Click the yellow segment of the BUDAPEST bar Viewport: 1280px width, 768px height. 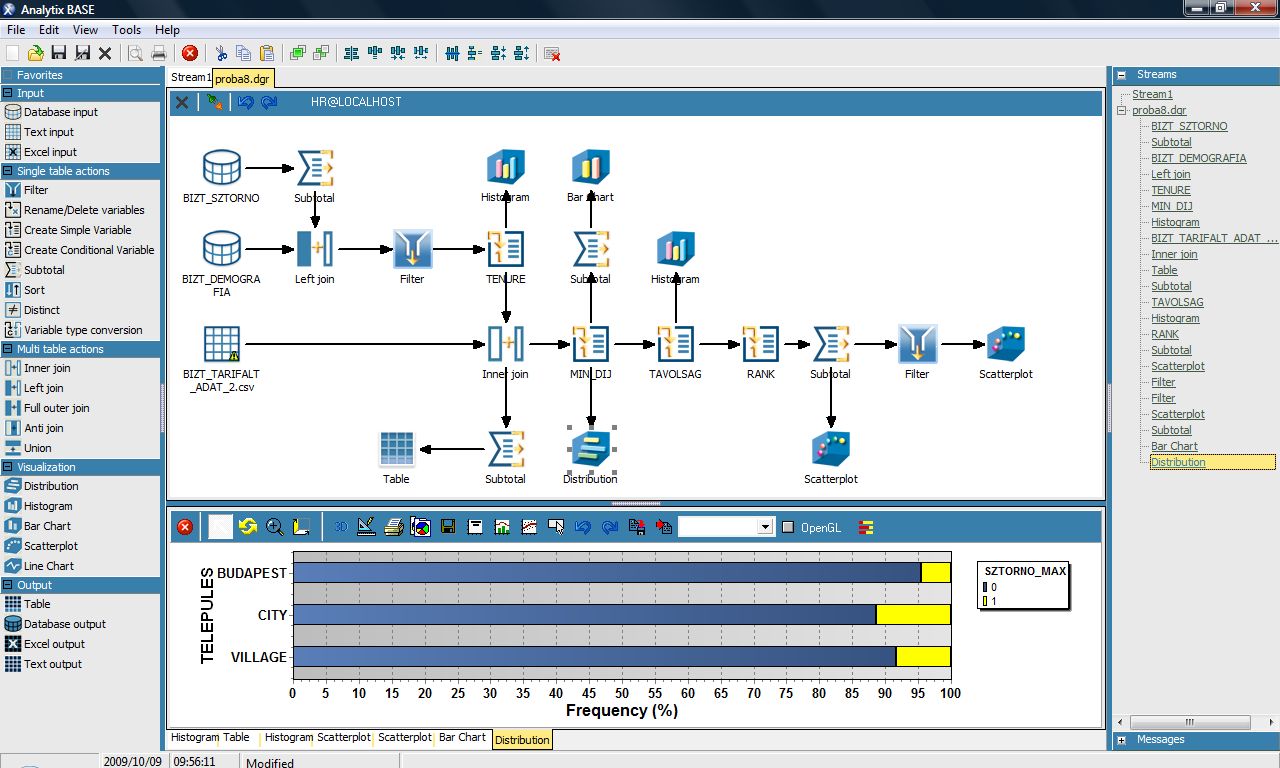(935, 573)
